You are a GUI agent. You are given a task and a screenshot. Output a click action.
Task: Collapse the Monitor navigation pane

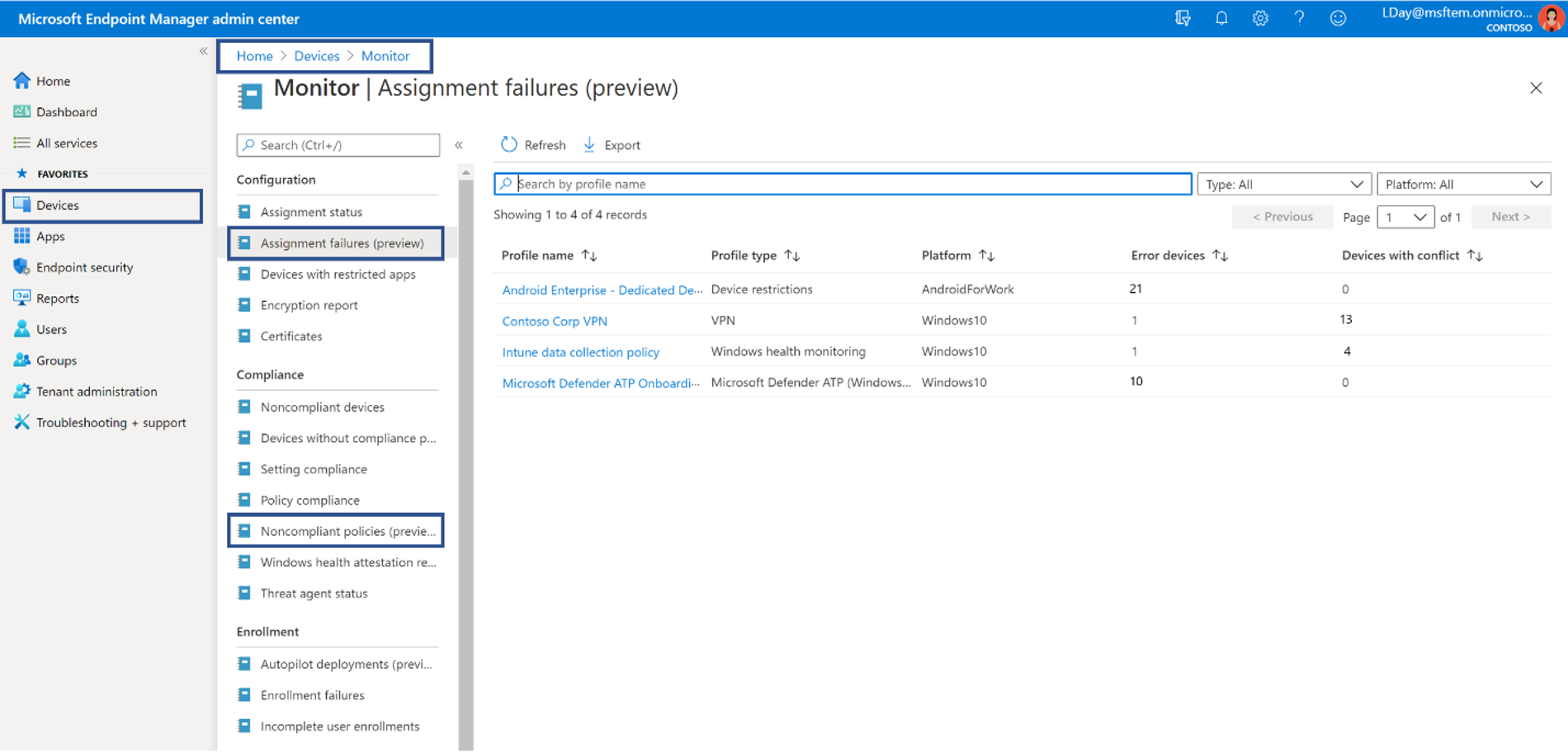459,144
